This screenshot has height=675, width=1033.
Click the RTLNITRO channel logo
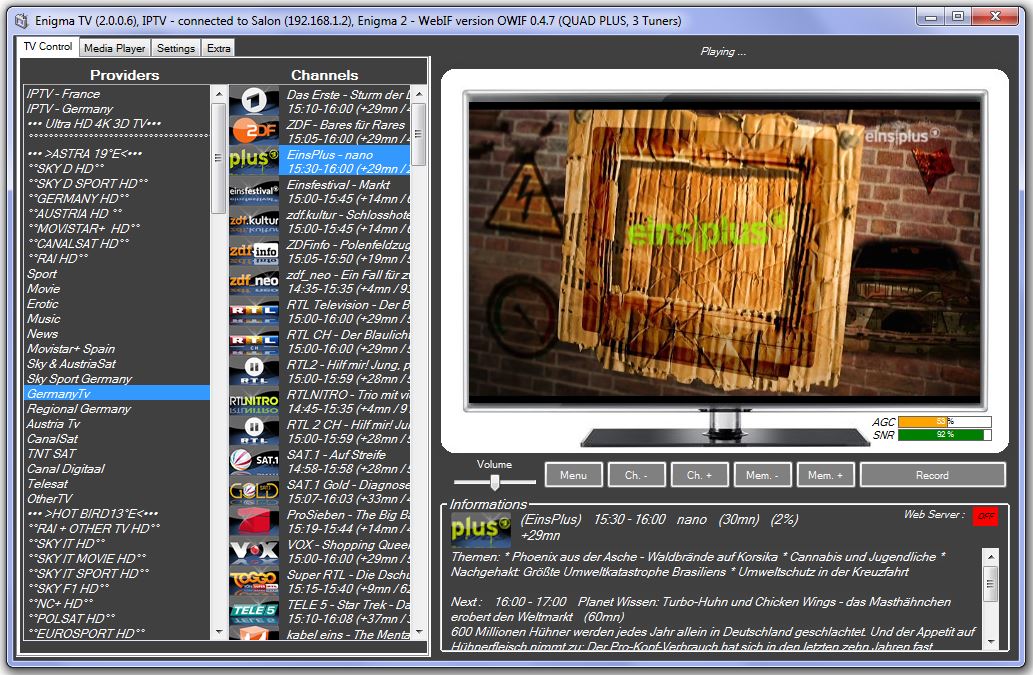coord(254,401)
